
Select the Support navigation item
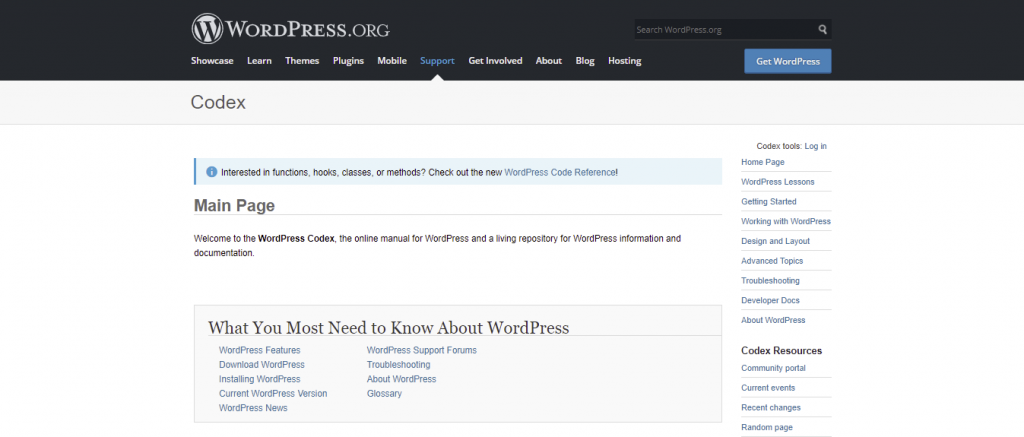click(437, 61)
